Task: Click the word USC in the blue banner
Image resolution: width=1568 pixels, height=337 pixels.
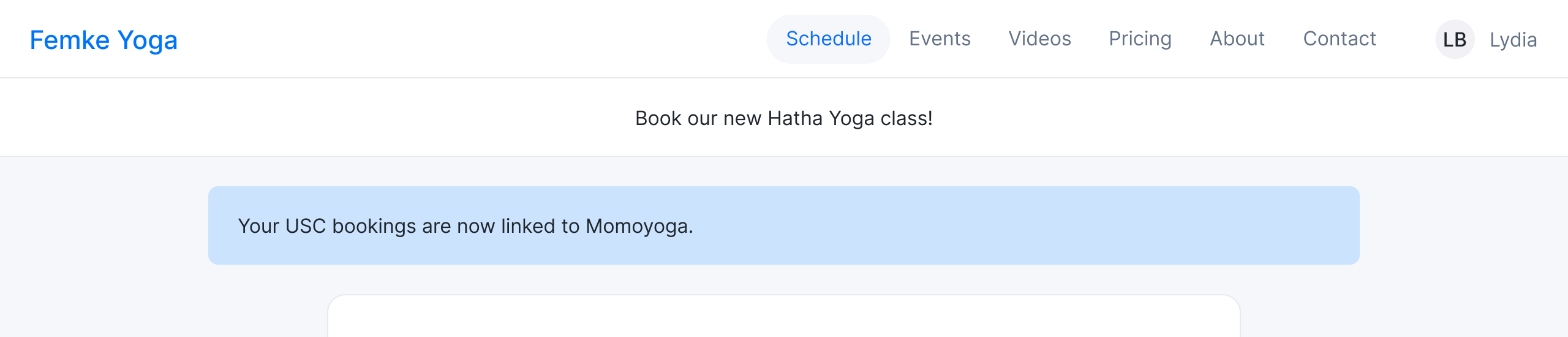Action: [306, 226]
